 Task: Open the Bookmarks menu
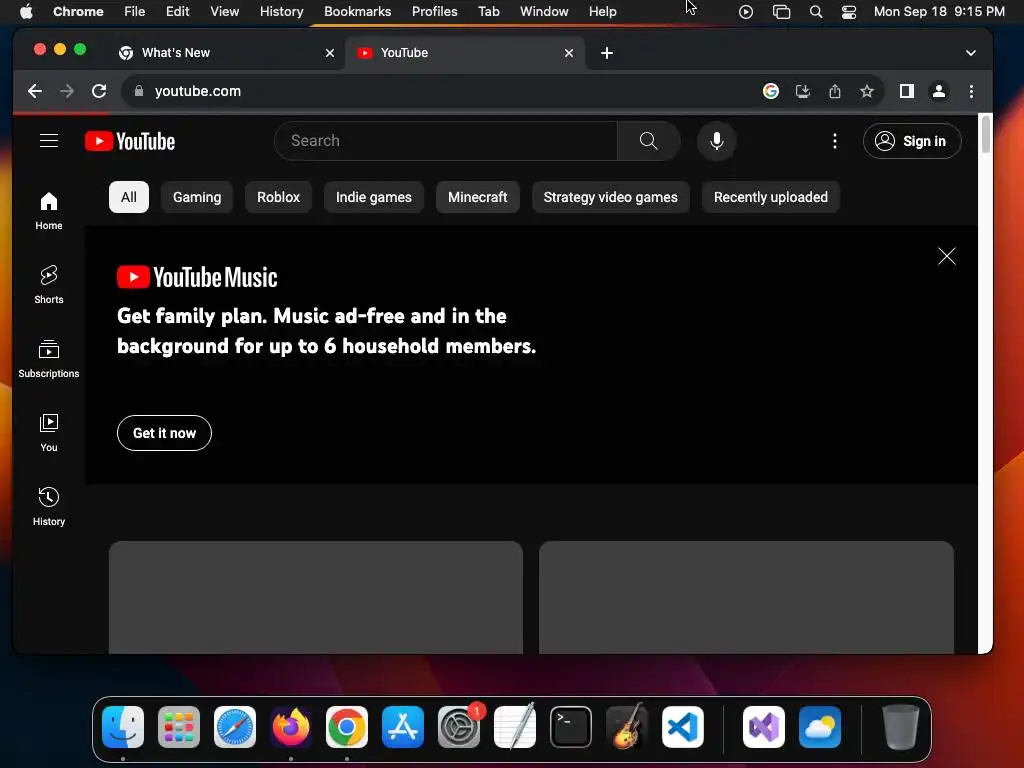point(357,12)
